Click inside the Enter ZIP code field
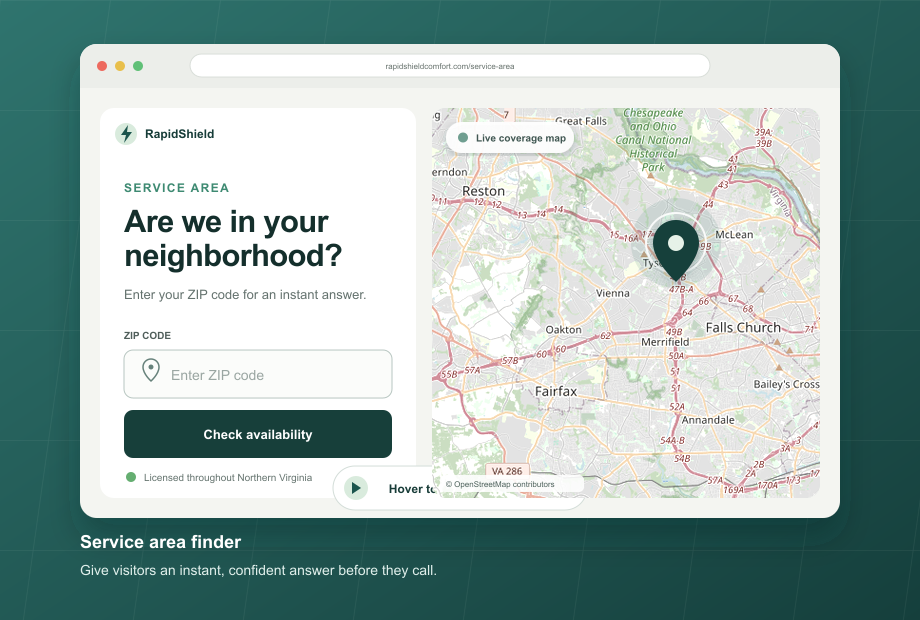Viewport: 920px width, 620px height. pyautogui.click(x=258, y=374)
